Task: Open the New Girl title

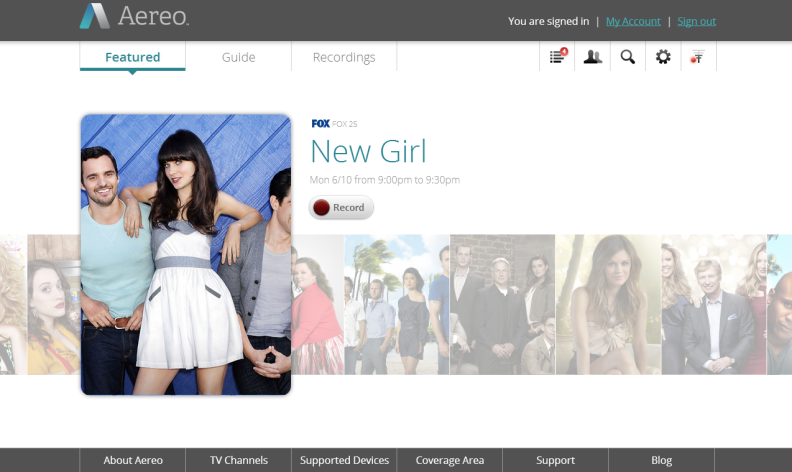Action: [368, 151]
